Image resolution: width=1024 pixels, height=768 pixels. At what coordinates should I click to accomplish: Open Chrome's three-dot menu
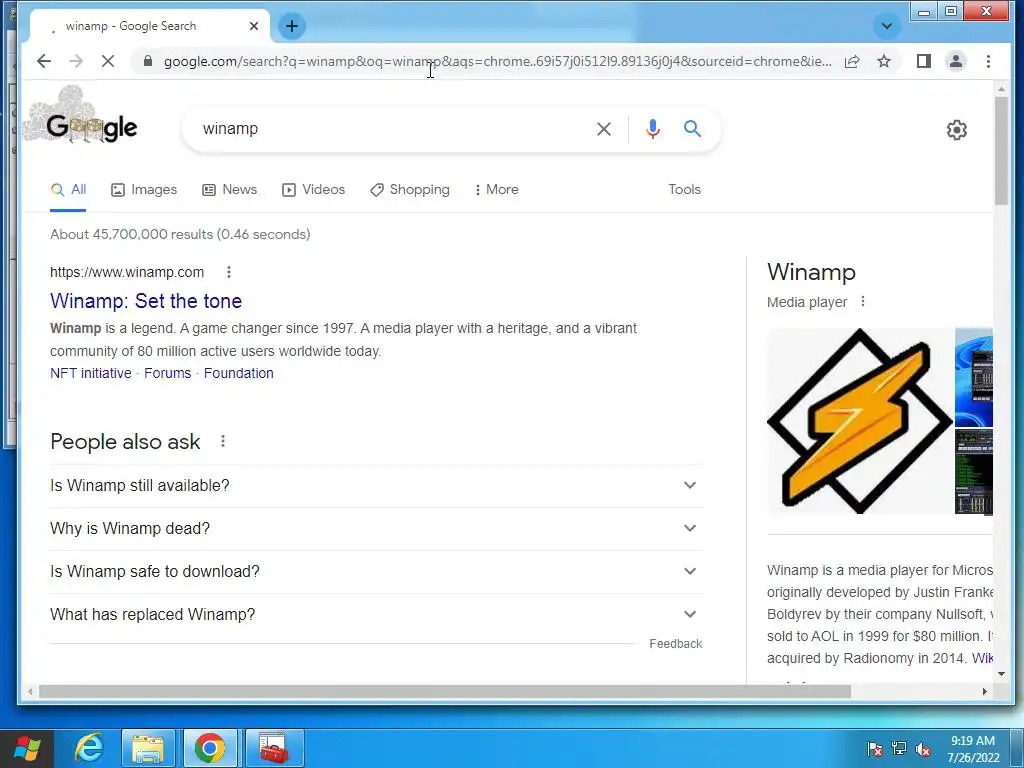click(x=988, y=61)
